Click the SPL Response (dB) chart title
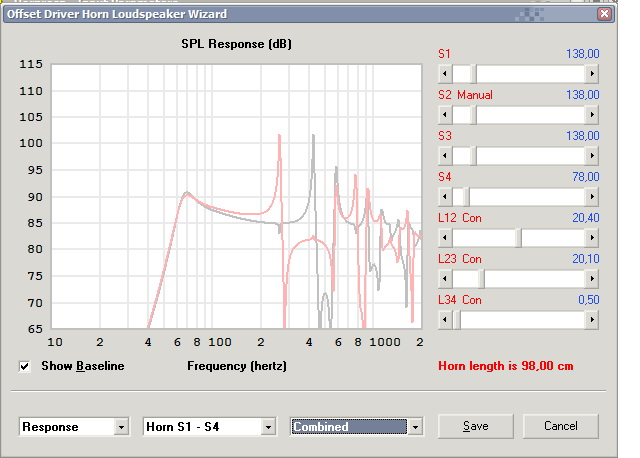The height and width of the screenshot is (458, 640). [236, 44]
